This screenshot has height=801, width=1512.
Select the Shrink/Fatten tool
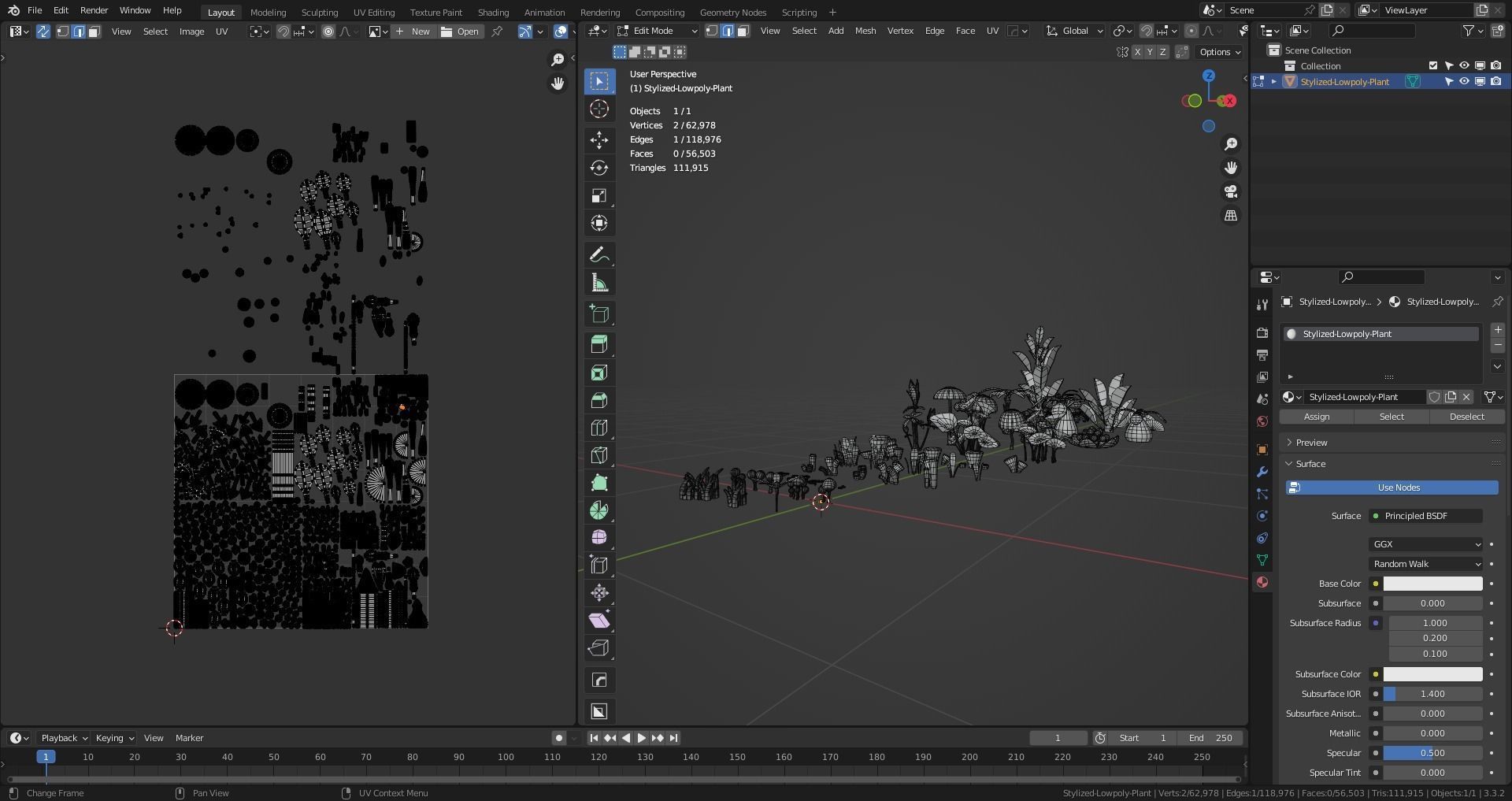599,592
